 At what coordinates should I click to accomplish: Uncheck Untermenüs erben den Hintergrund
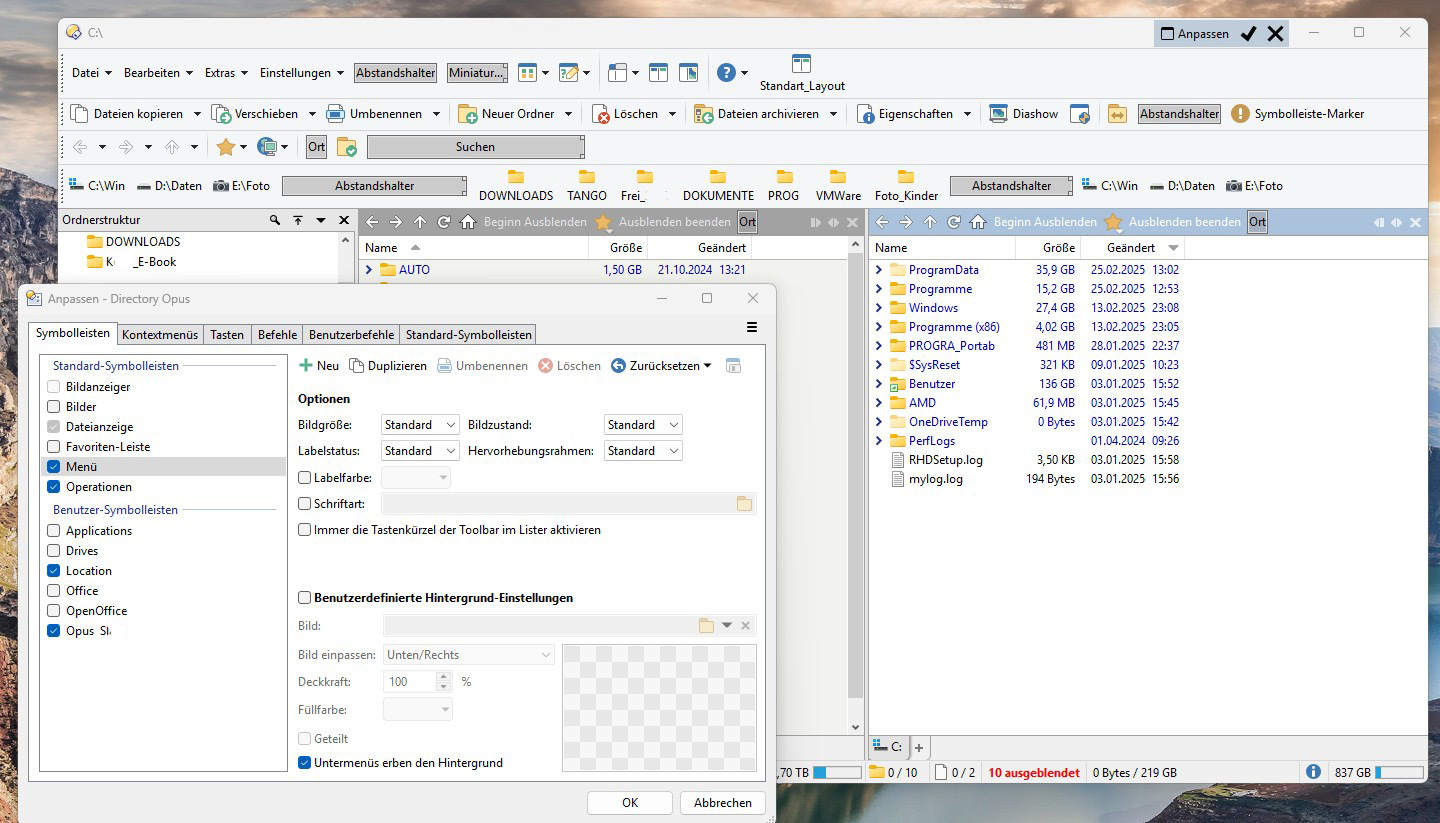pos(305,763)
